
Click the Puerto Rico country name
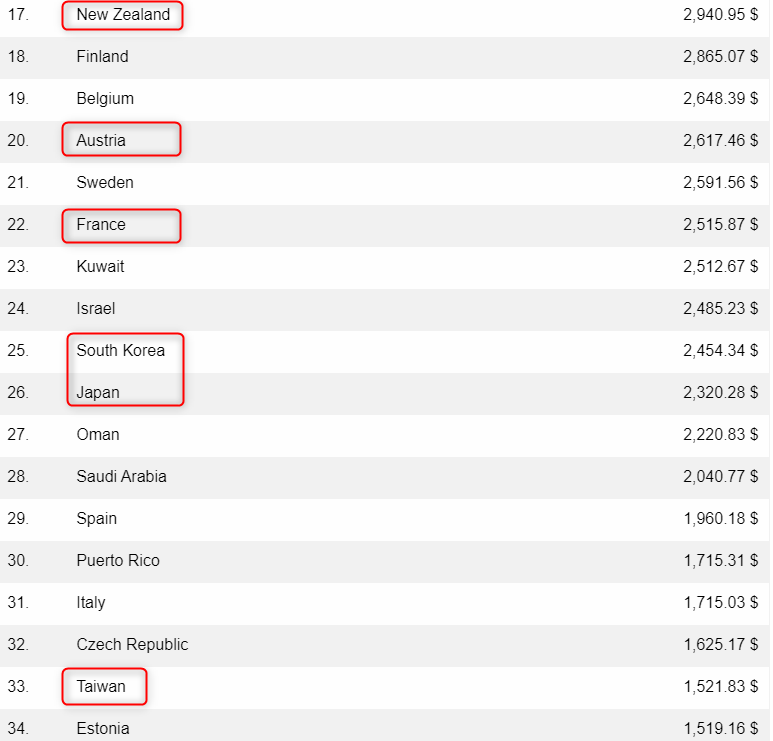click(x=118, y=561)
